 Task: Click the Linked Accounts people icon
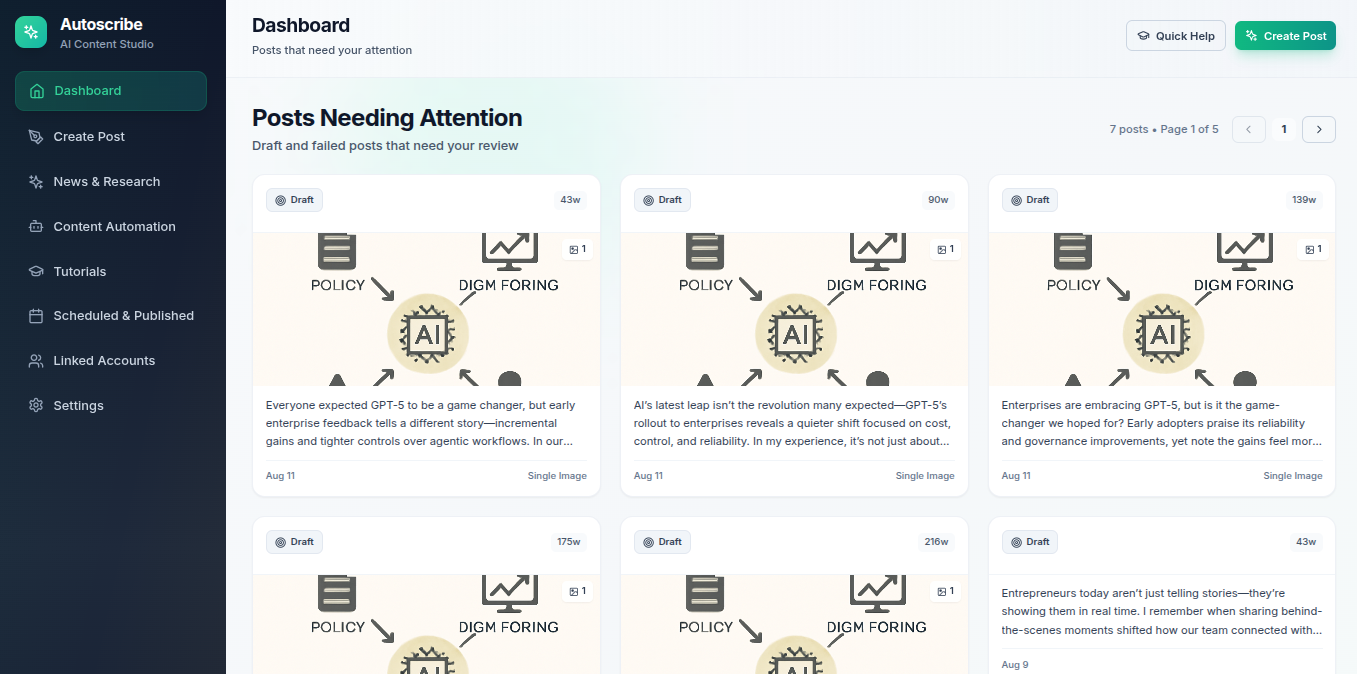(x=36, y=361)
